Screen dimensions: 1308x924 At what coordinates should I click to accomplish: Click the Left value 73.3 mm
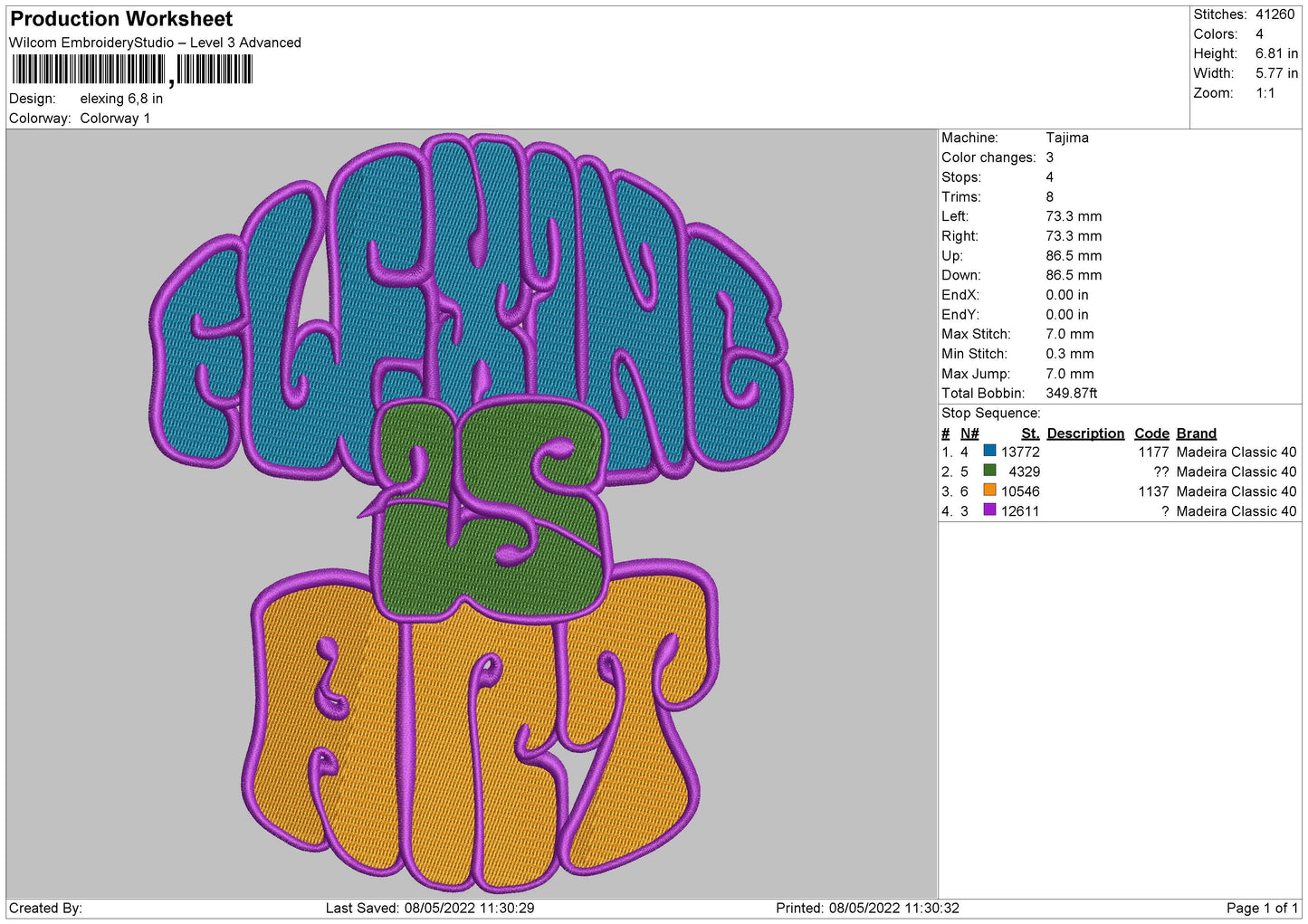click(1074, 216)
